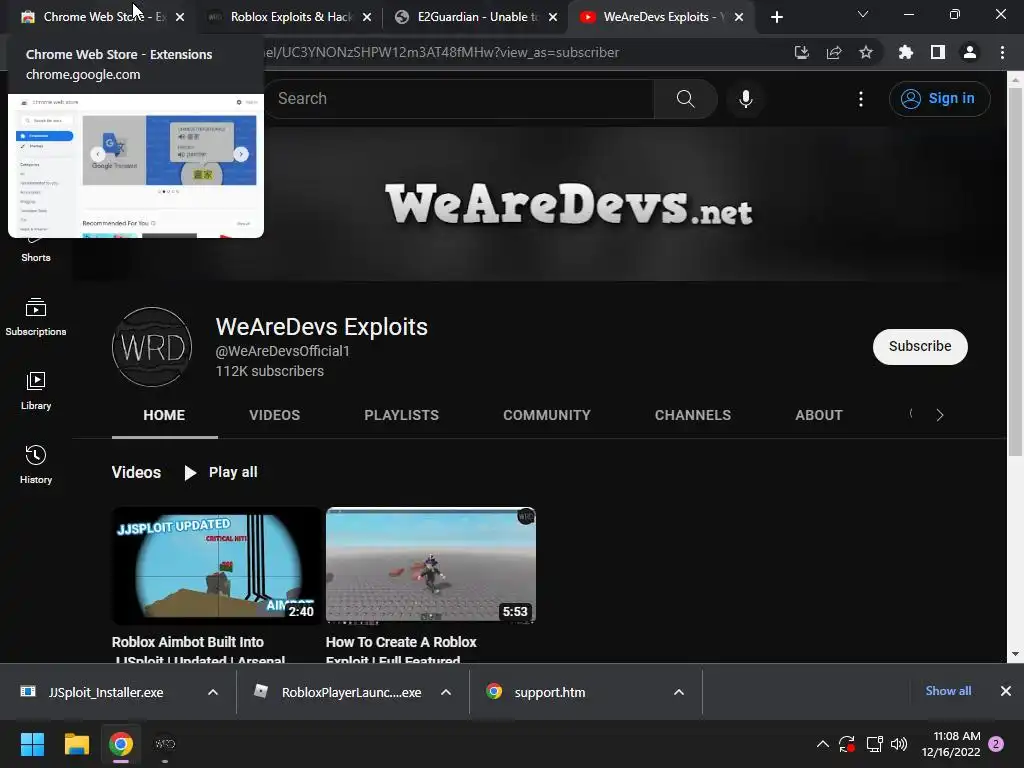This screenshot has width=1024, height=768.
Task: Click the share page icon
Action: point(834,52)
